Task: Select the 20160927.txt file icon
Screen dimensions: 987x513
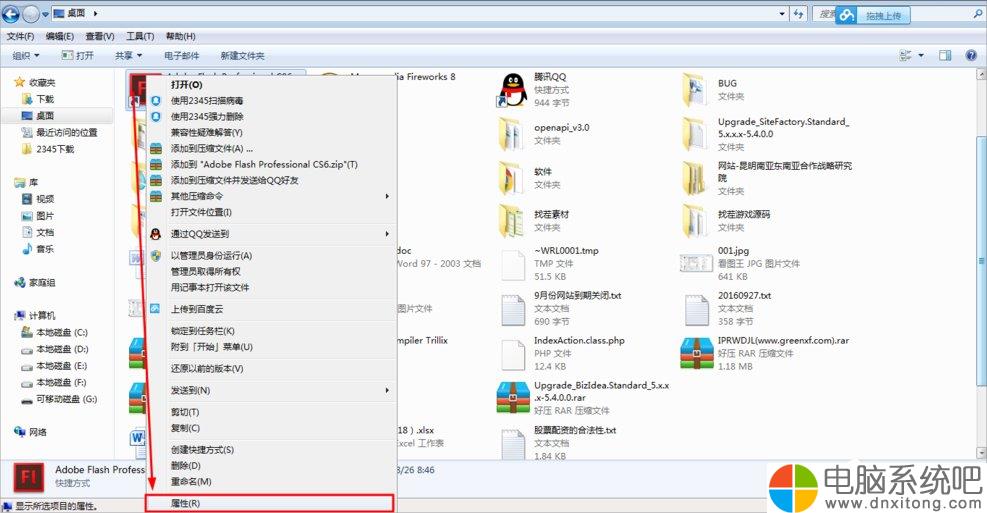Action: [697, 310]
